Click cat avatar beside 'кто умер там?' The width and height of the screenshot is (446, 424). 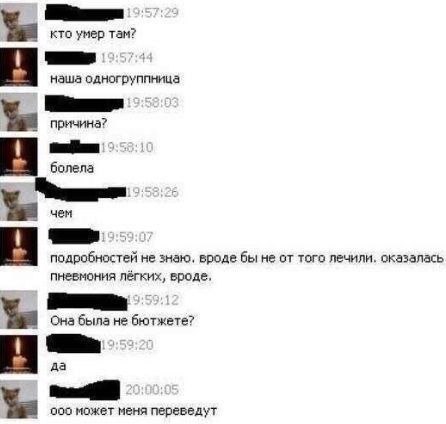[x=19, y=22]
